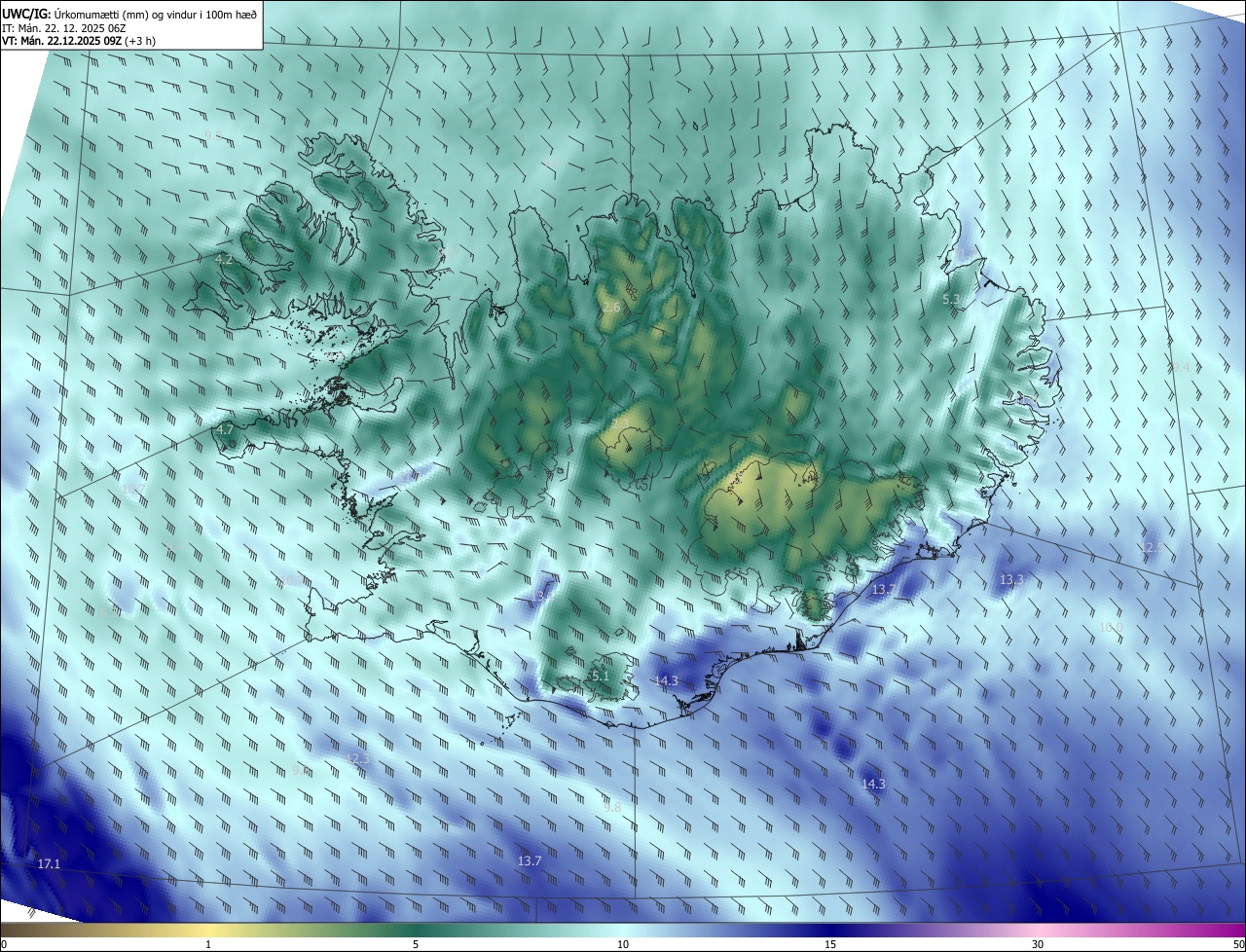Click the 2.6 value label
1246x952 pixels.
point(611,308)
